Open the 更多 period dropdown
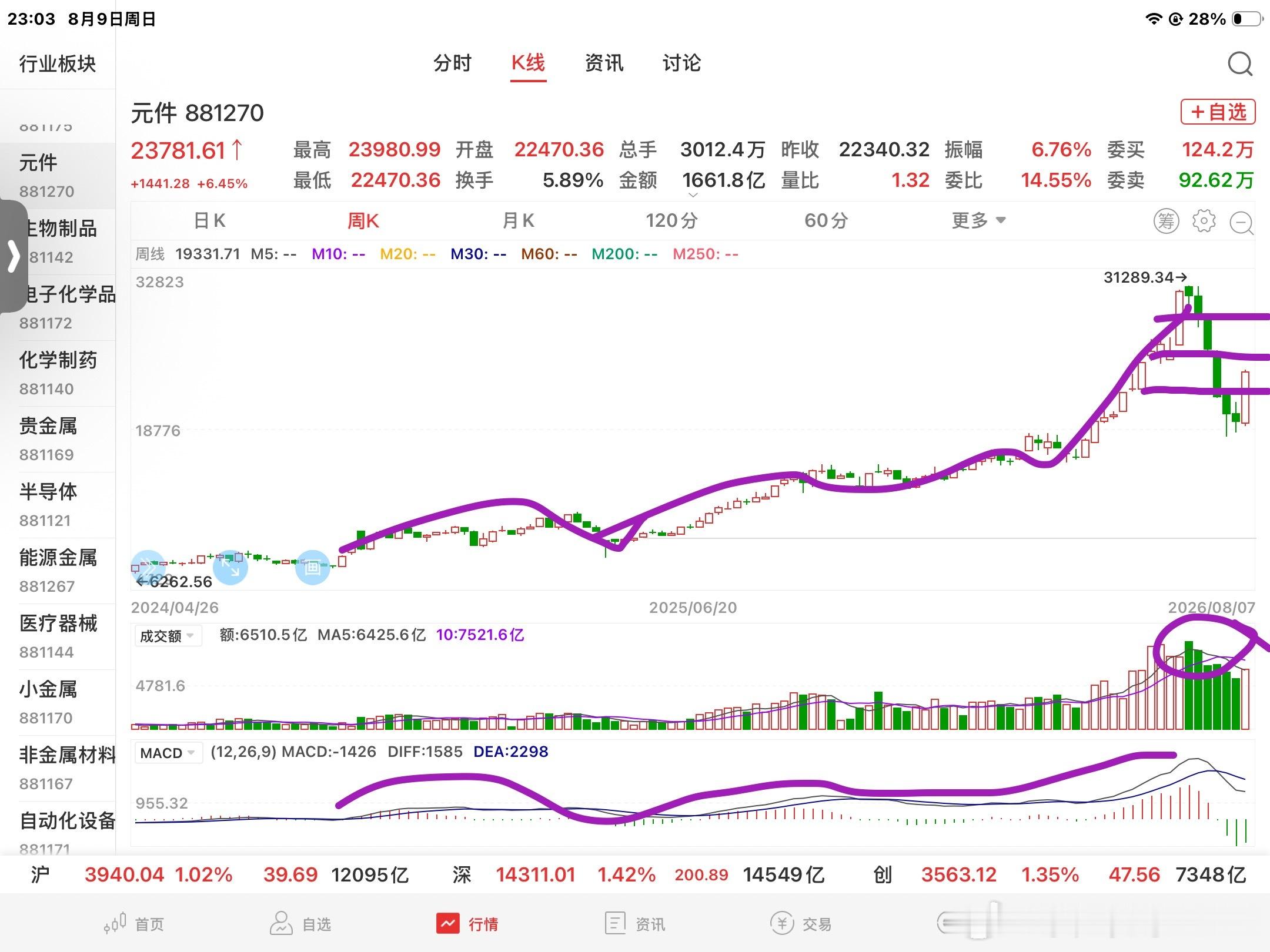This screenshot has height=952, width=1270. (x=979, y=221)
